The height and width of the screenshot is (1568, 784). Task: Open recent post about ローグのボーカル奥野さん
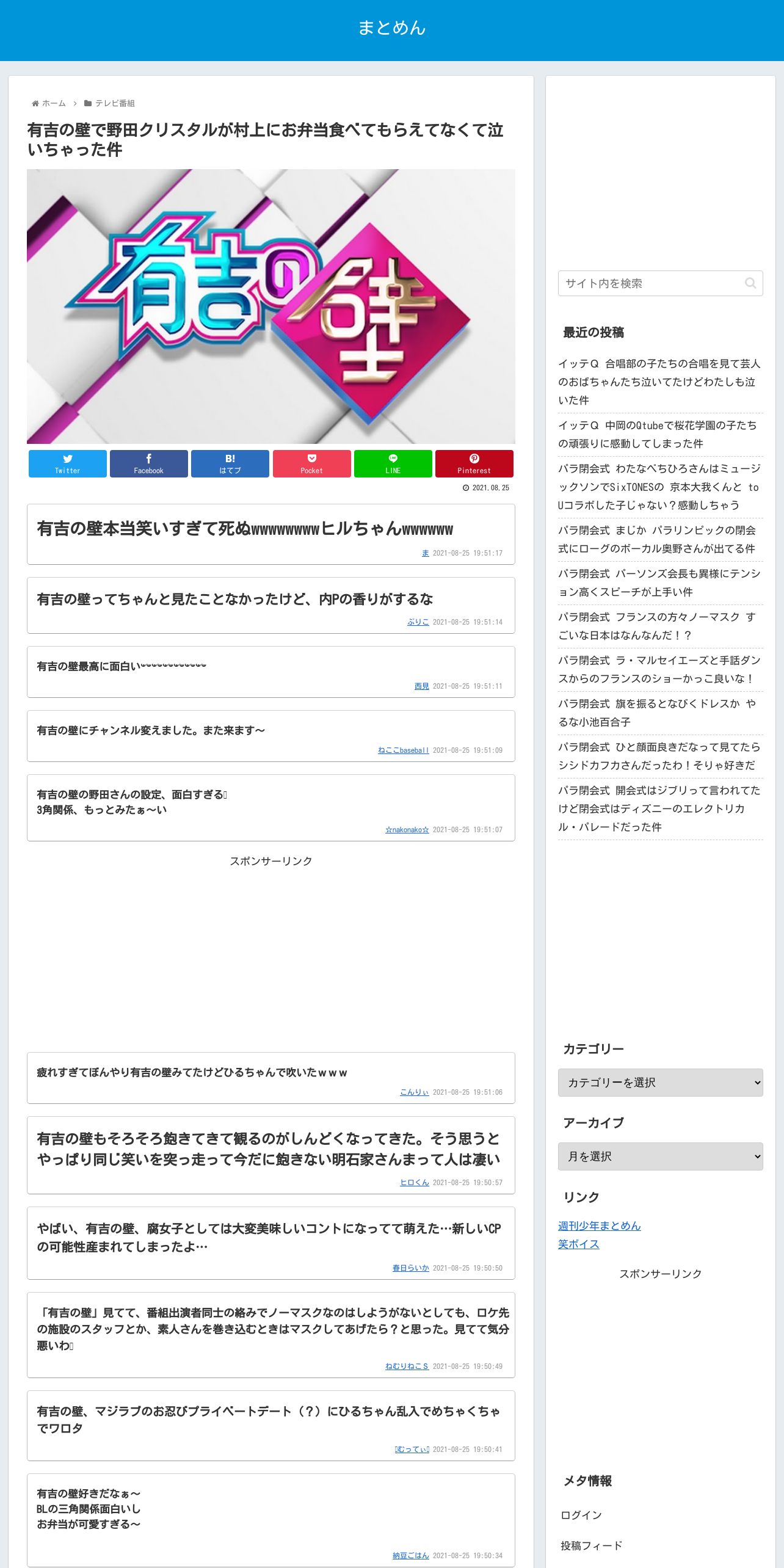click(x=659, y=539)
